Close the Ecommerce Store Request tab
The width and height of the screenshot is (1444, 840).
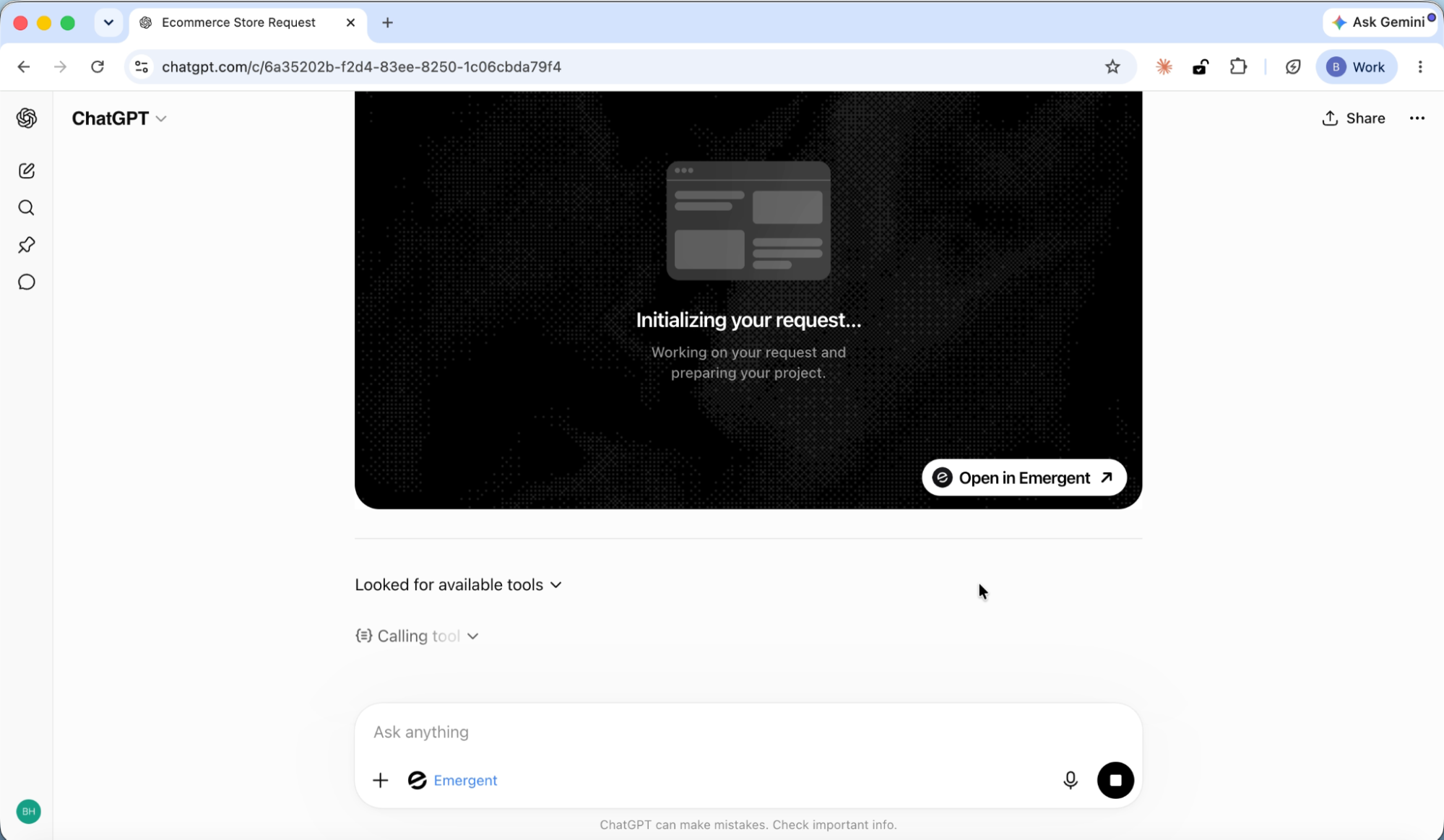pos(350,22)
